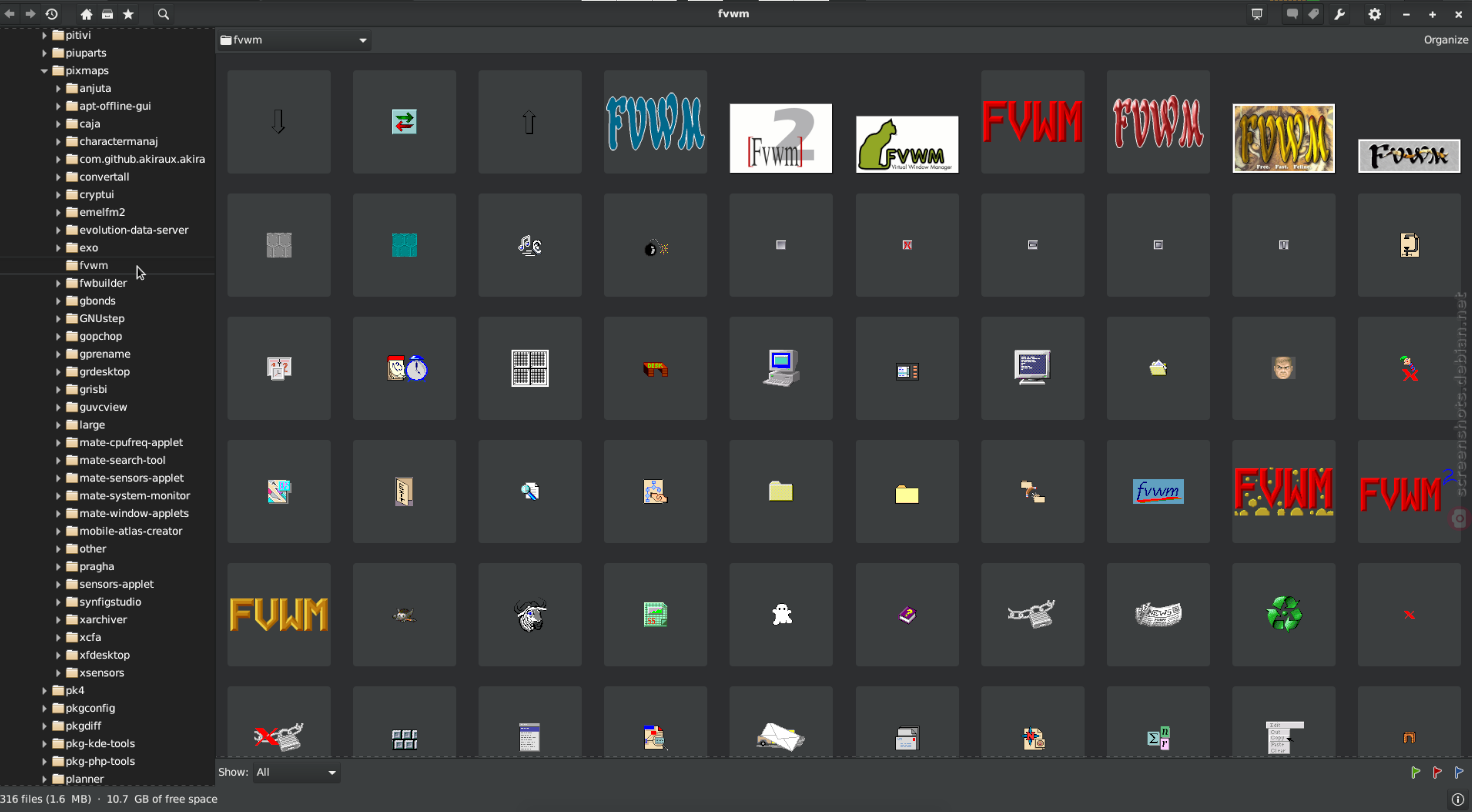The height and width of the screenshot is (812, 1472).
Task: Open the gear settings menu
Action: pyautogui.click(x=1375, y=14)
